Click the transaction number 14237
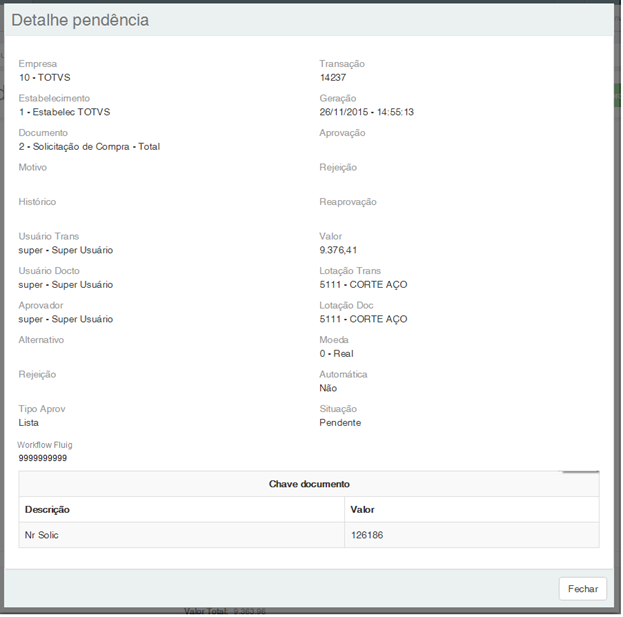The width and height of the screenshot is (623, 617). [332, 77]
